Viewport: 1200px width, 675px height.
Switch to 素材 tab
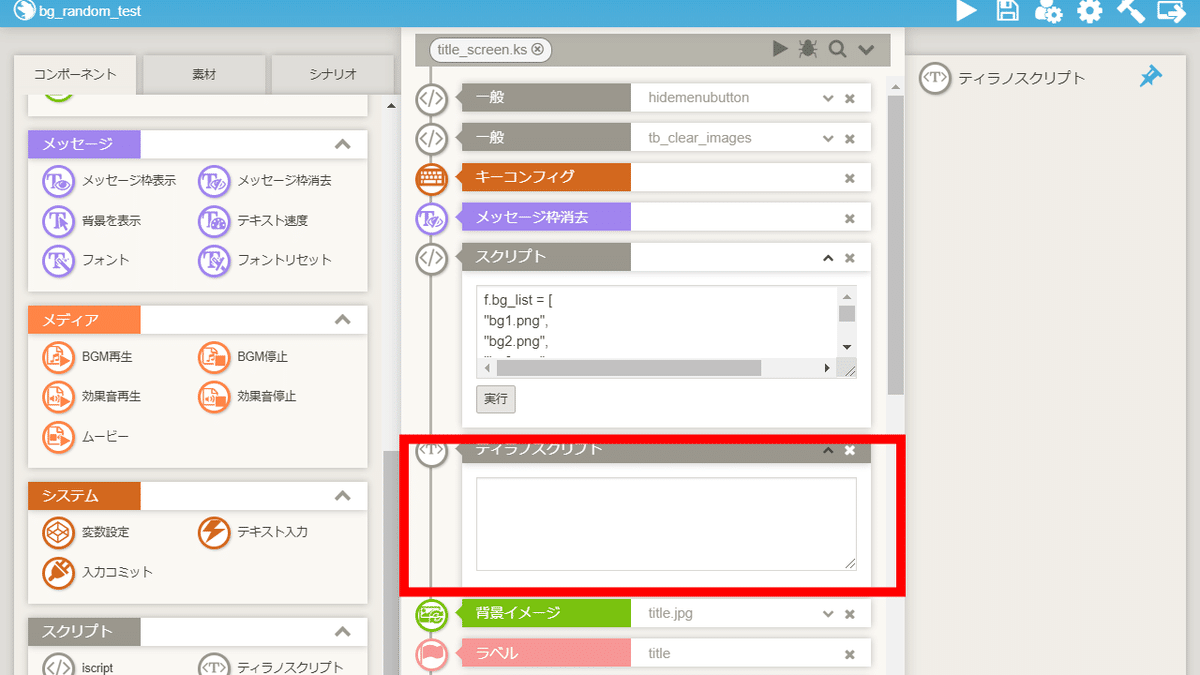(204, 75)
